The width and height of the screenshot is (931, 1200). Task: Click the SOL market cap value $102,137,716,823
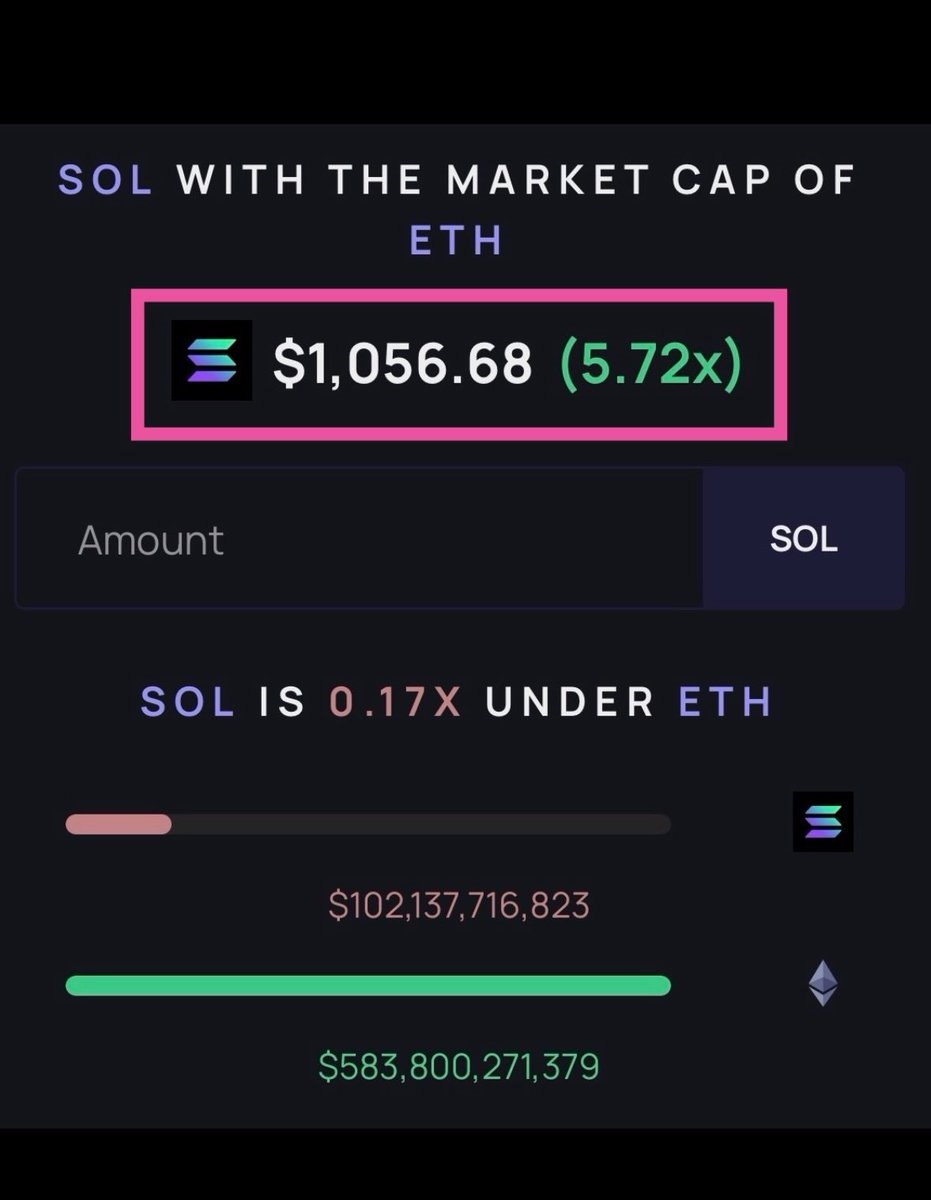(459, 906)
